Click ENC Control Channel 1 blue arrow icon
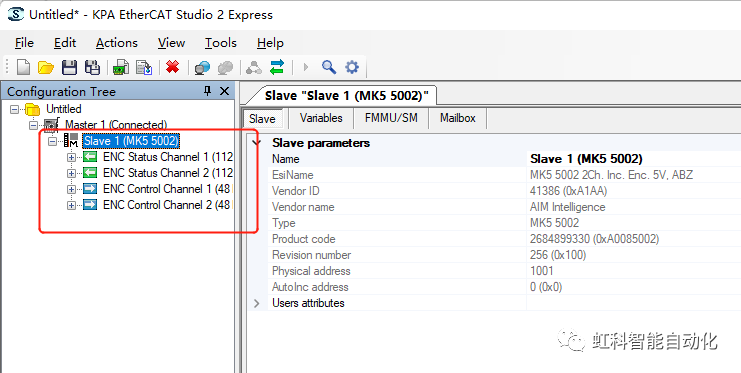Screen dimensions: 741x373 point(90,189)
